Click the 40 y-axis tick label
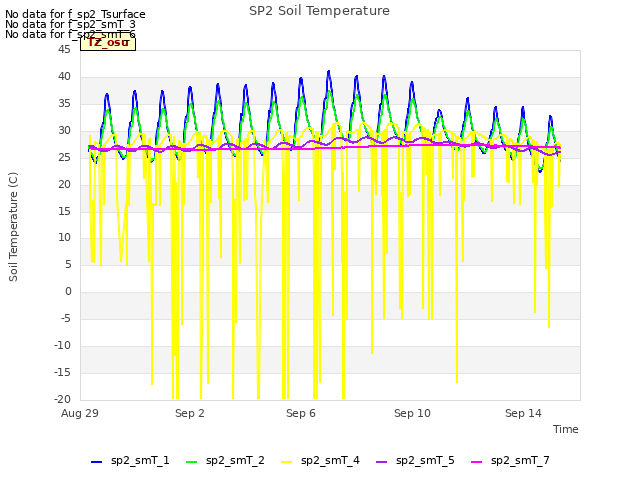This screenshot has width=640, height=480. pyautogui.click(x=64, y=77)
